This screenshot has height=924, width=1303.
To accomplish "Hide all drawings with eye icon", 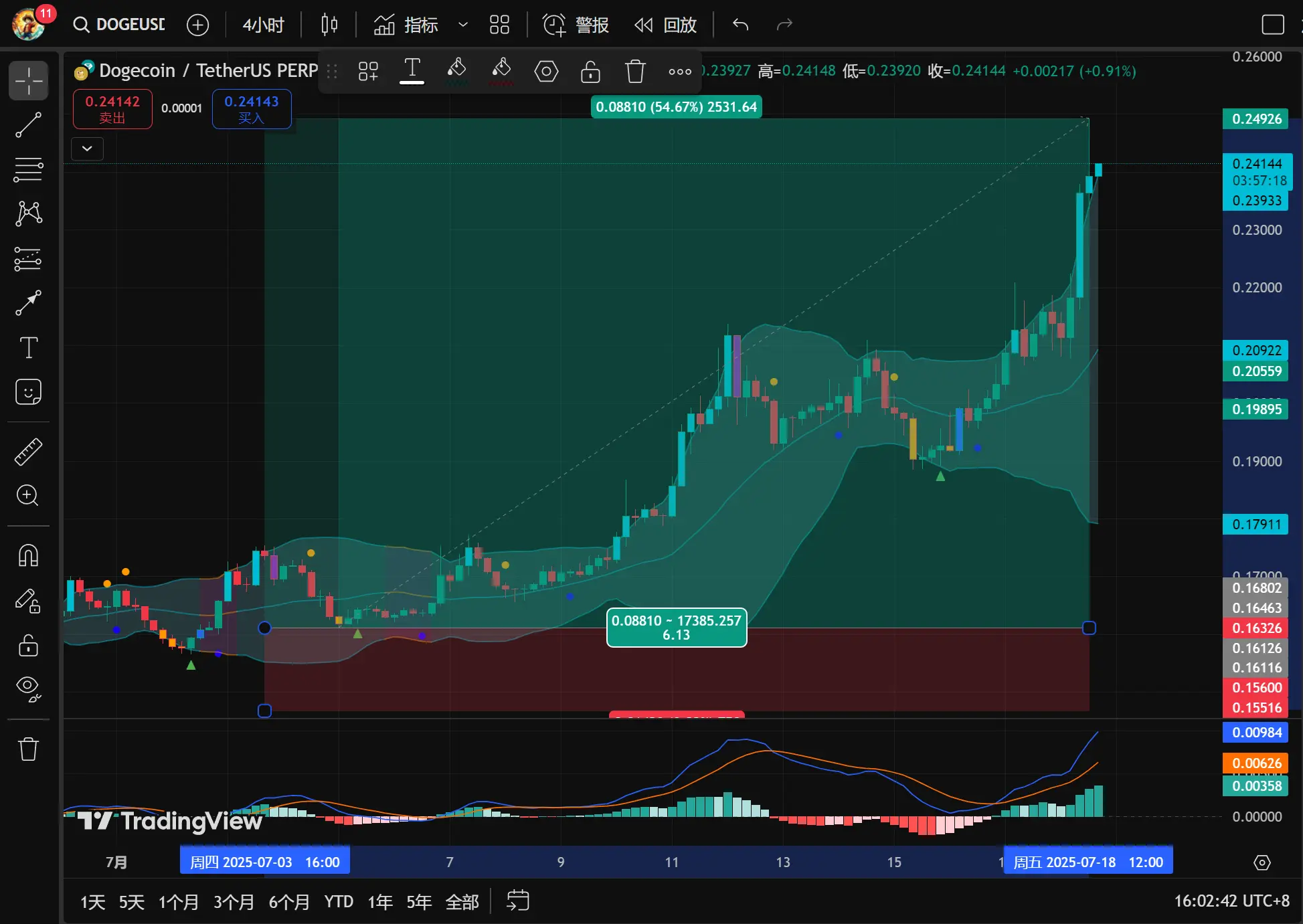I will coord(29,688).
